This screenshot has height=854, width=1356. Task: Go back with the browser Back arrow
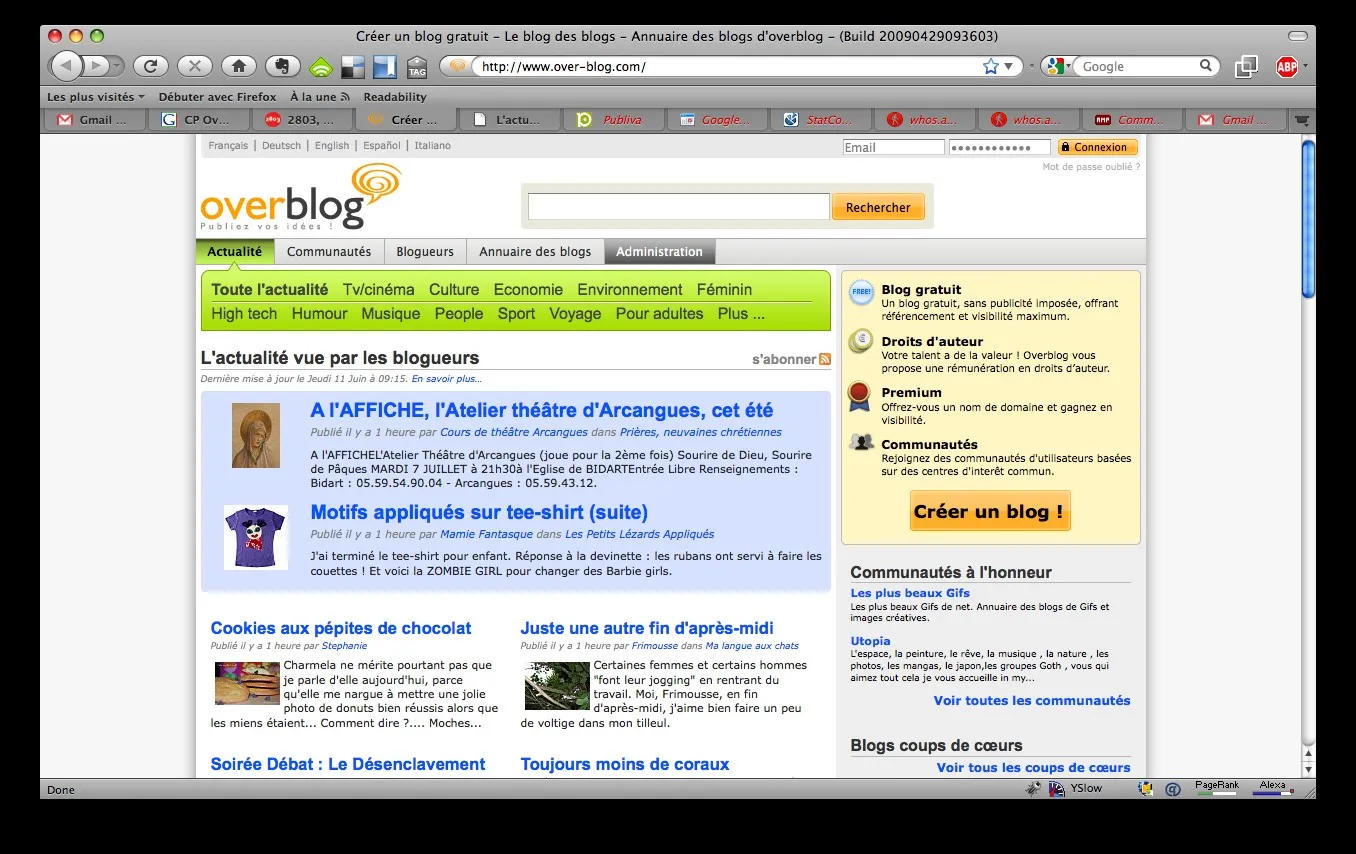tap(66, 66)
